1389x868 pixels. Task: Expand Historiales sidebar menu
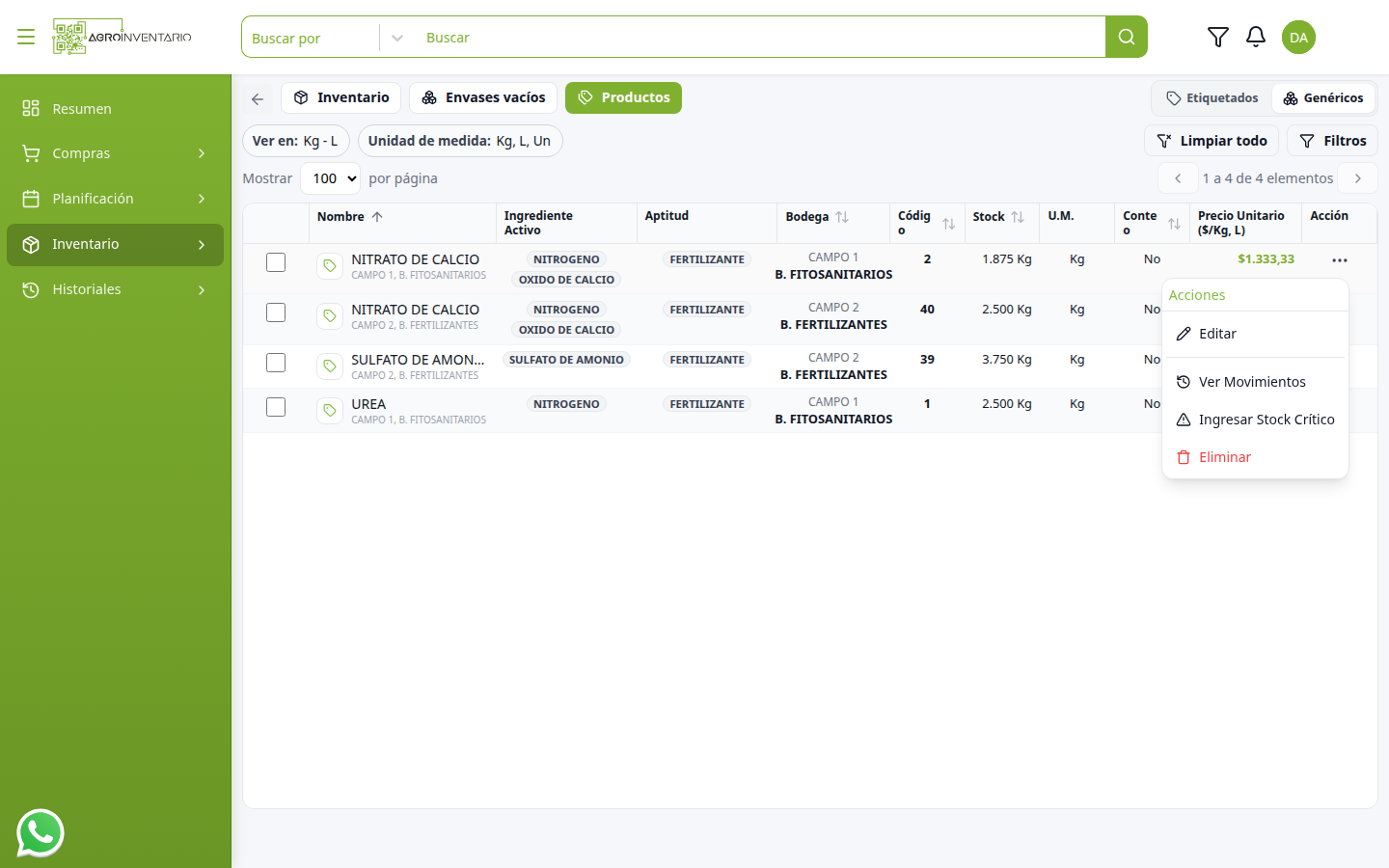point(115,289)
